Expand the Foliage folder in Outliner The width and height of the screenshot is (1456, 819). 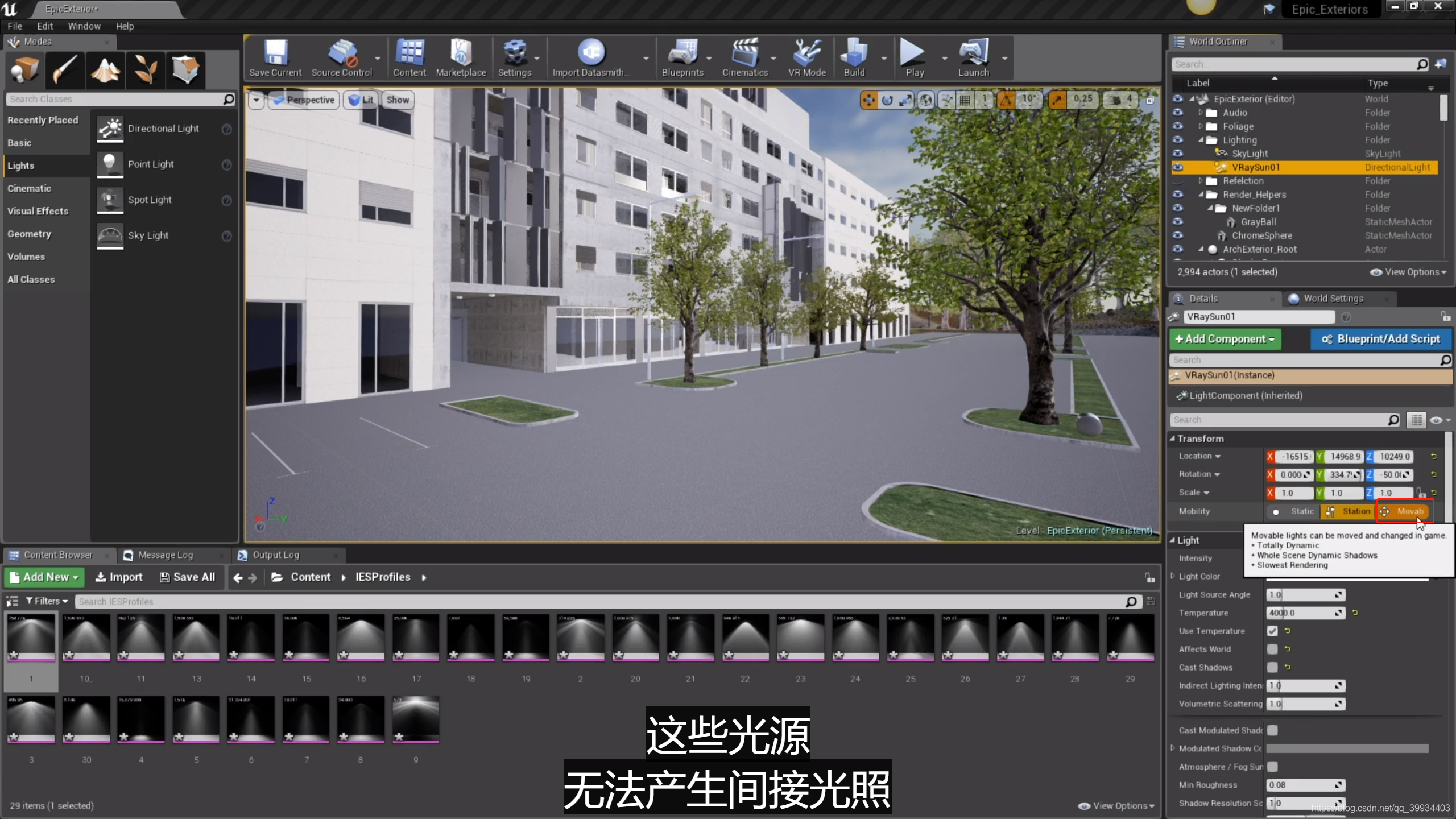point(1201,126)
